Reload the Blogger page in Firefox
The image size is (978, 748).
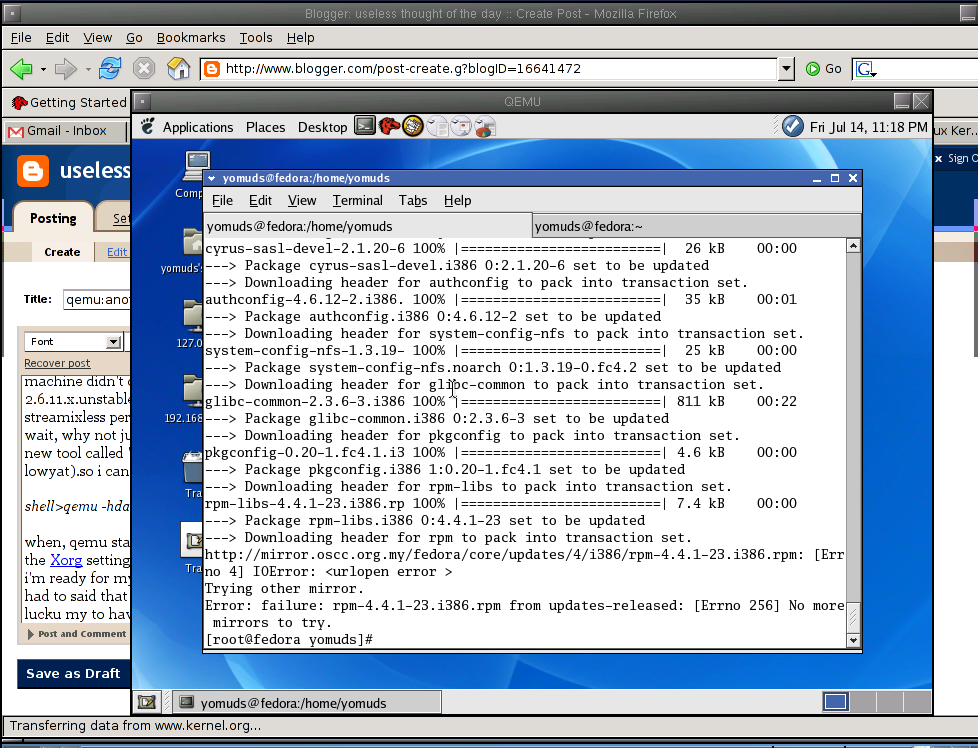coord(110,68)
